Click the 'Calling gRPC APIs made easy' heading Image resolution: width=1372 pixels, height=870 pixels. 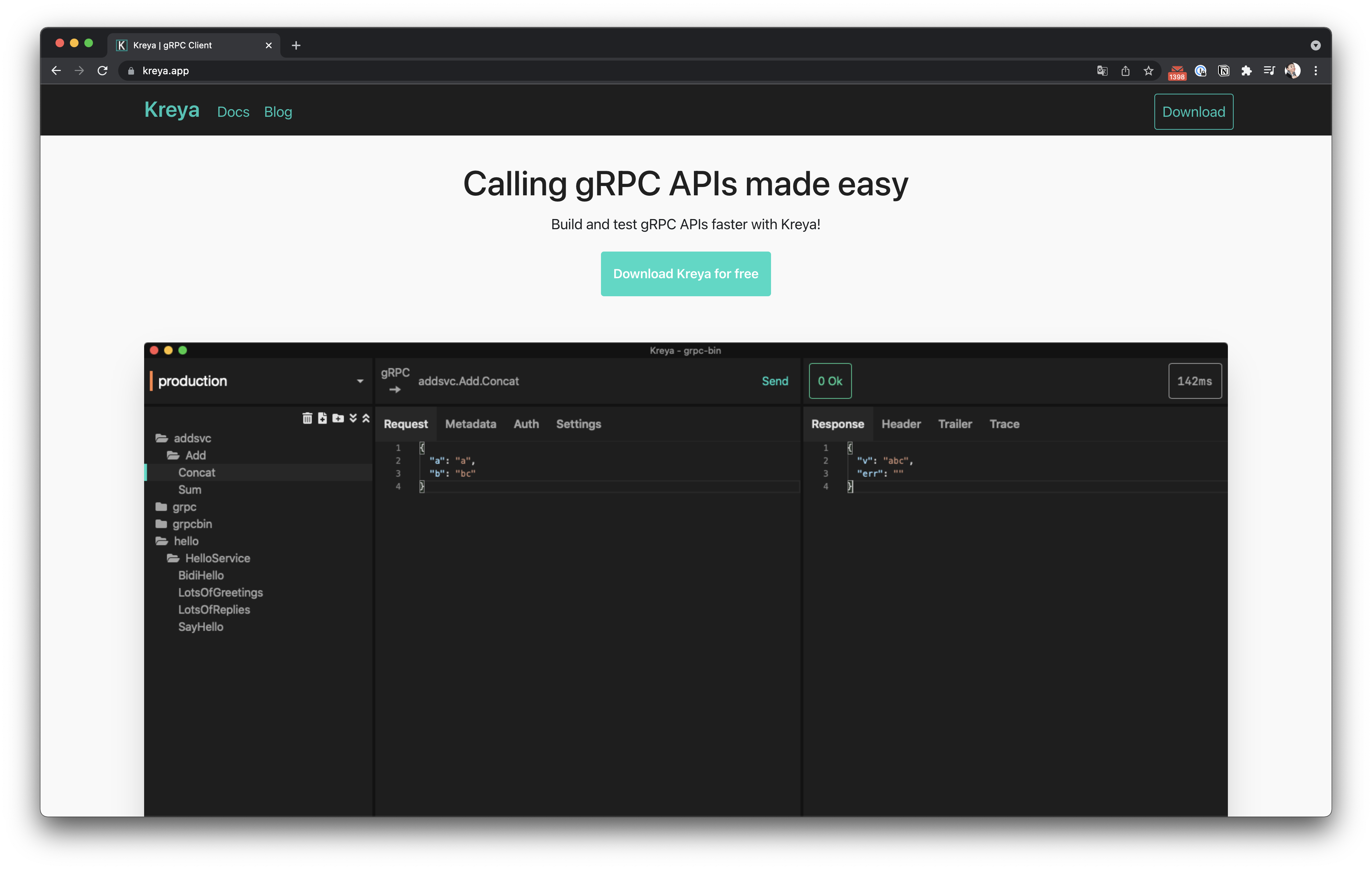point(685,183)
